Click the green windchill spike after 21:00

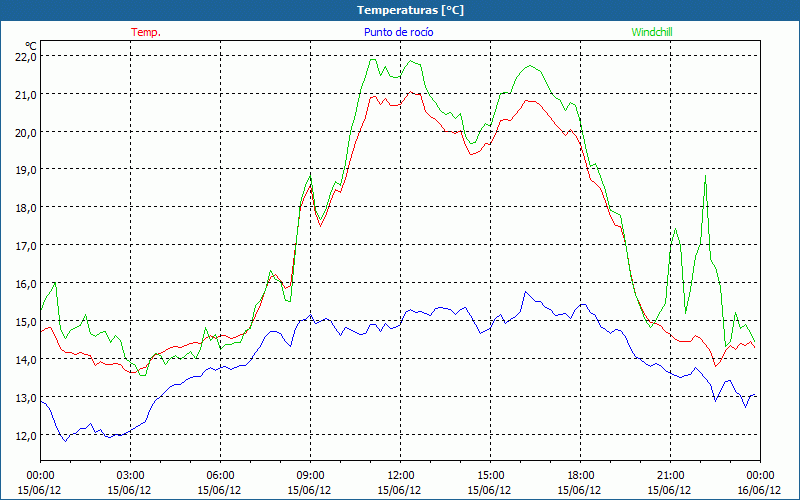[x=705, y=176]
